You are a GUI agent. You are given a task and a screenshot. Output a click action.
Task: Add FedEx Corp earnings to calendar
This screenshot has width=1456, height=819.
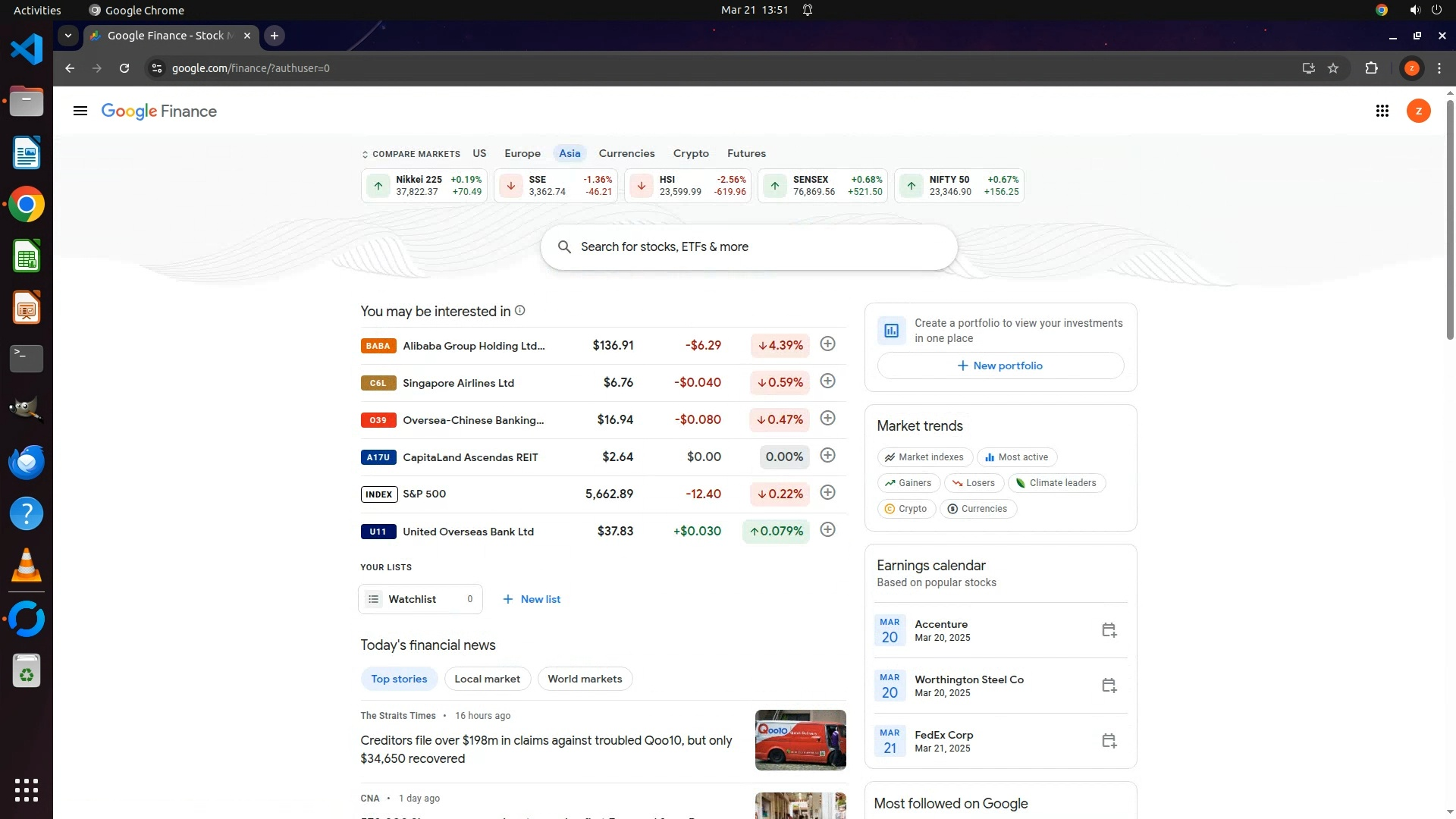click(1109, 741)
